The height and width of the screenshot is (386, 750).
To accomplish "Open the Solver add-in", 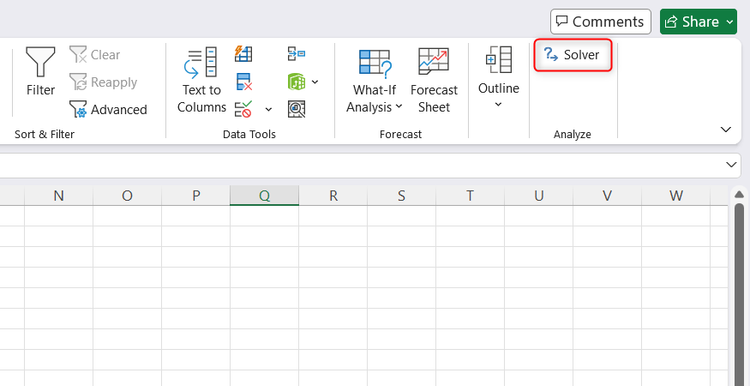I will point(573,55).
